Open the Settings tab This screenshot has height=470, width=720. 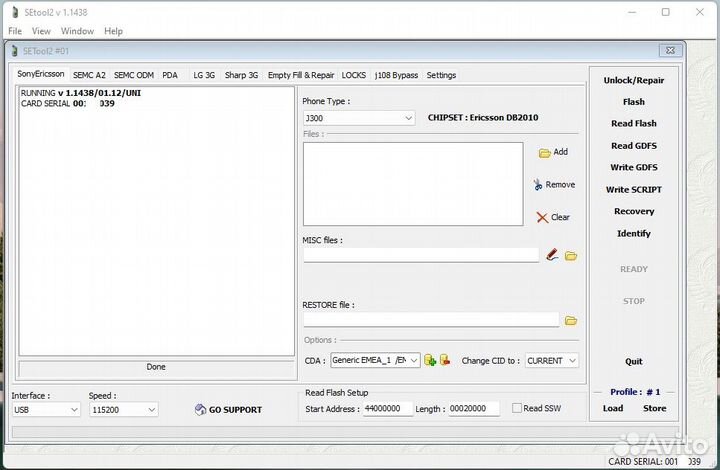[x=441, y=75]
